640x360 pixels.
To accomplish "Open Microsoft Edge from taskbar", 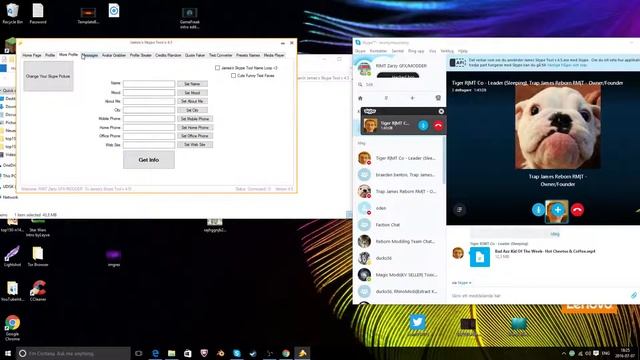I will click(x=155, y=353).
